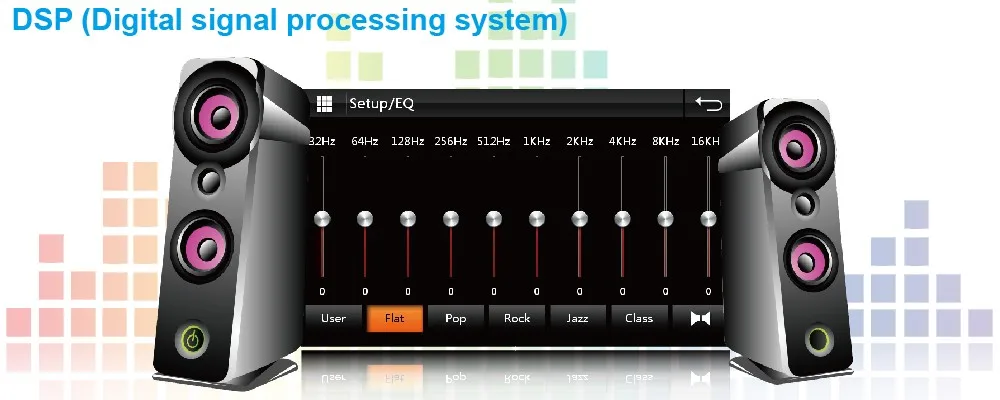Click the back arrow icon
The image size is (1000, 400).
(x=709, y=103)
